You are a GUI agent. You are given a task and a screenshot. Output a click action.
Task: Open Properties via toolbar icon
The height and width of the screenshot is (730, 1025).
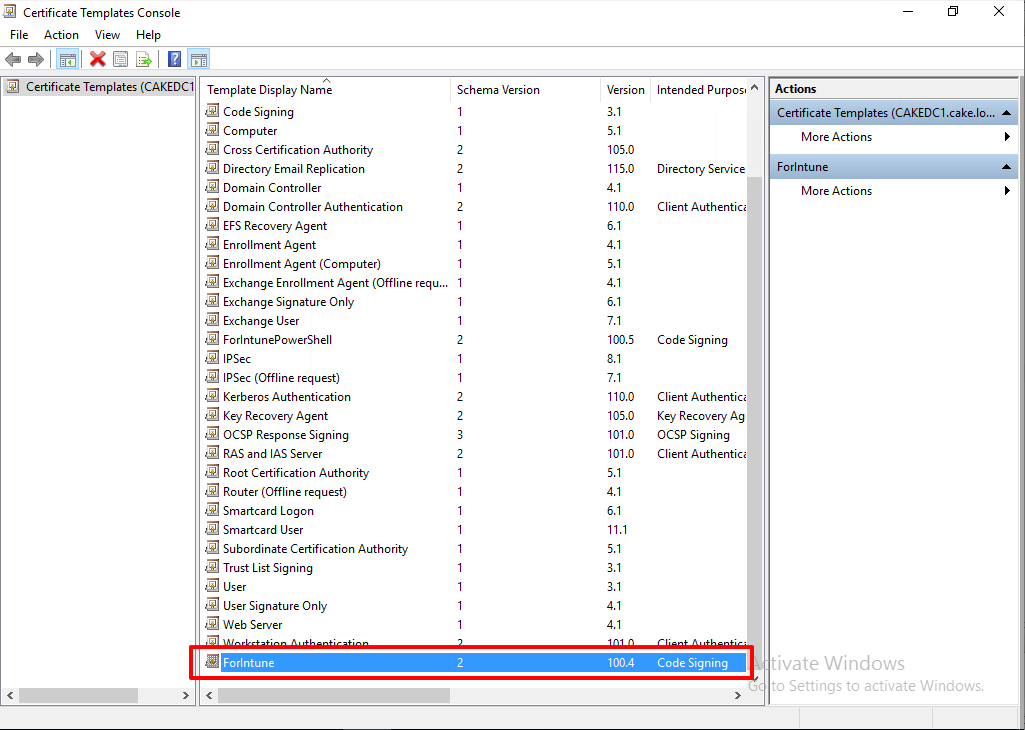[x=120, y=59]
